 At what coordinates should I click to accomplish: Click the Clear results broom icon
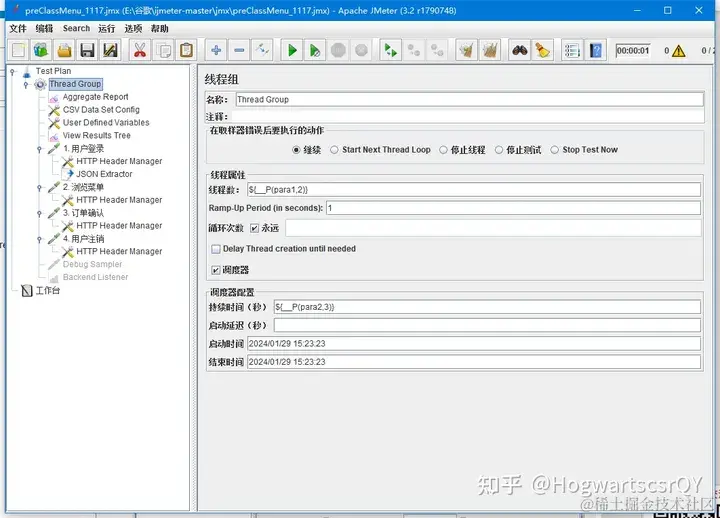[x=467, y=50]
